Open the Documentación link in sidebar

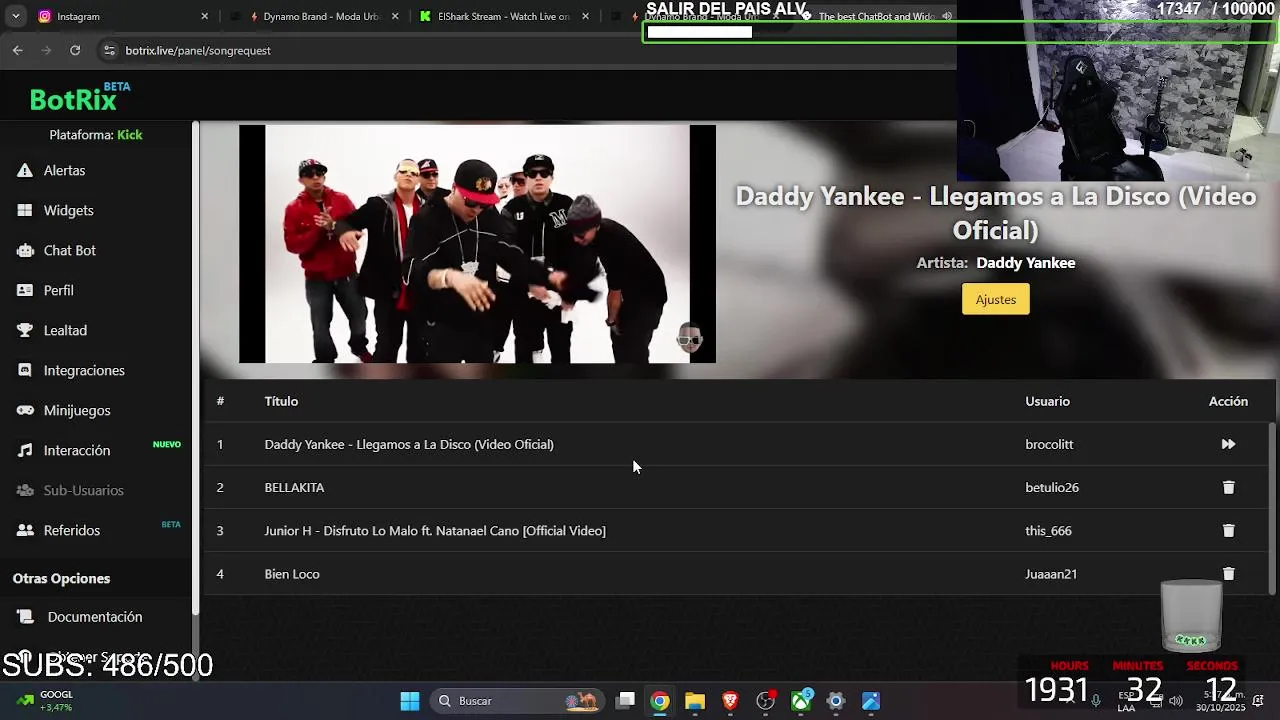coord(94,617)
